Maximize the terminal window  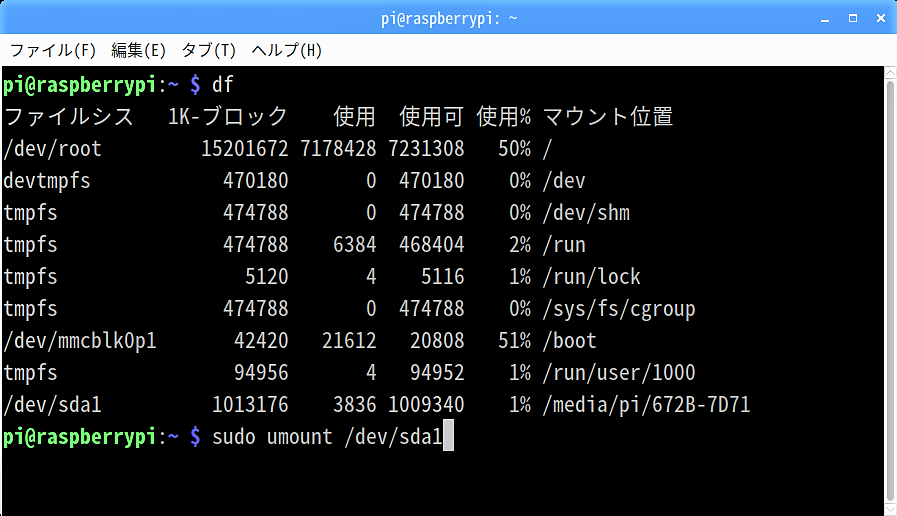click(853, 18)
